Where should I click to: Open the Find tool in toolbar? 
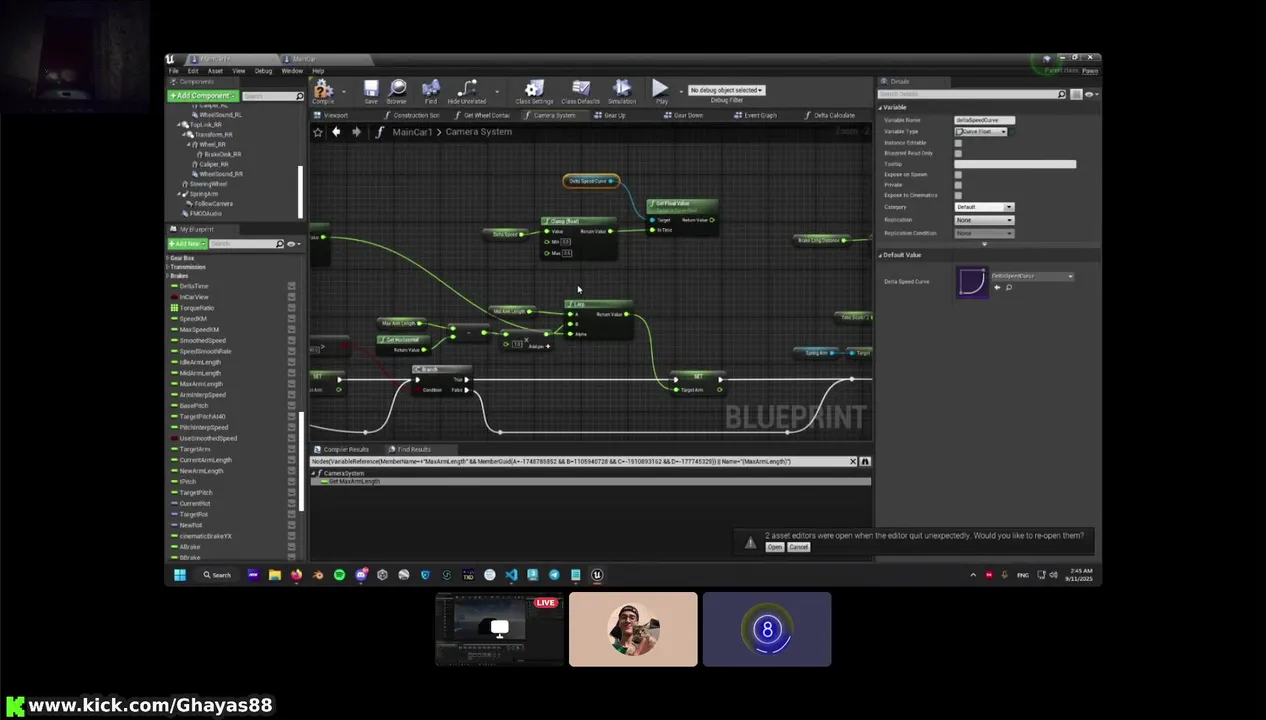(431, 90)
